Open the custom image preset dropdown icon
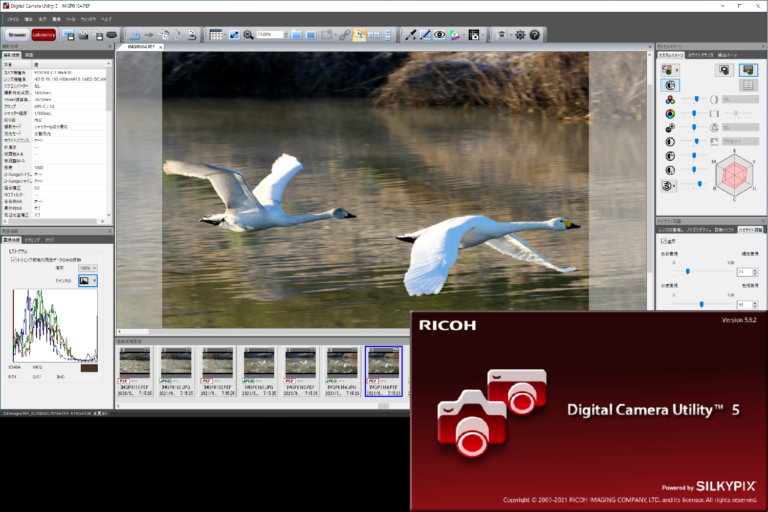 pyautogui.click(x=670, y=70)
